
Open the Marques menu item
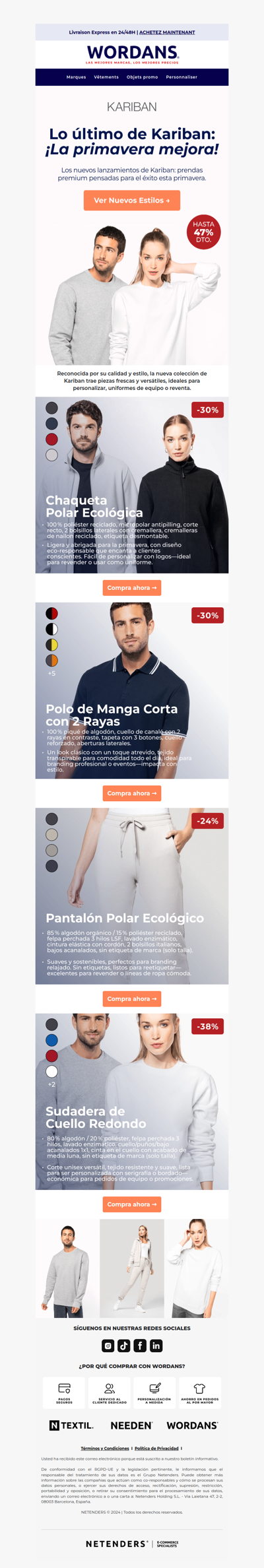[76, 77]
